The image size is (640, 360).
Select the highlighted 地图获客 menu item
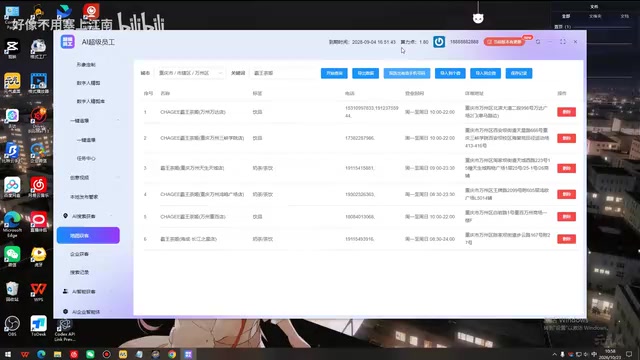(88, 236)
